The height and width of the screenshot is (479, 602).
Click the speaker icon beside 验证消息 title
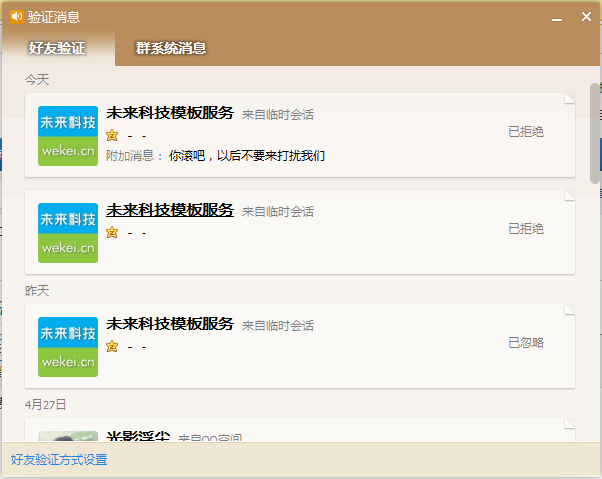pyautogui.click(x=17, y=17)
